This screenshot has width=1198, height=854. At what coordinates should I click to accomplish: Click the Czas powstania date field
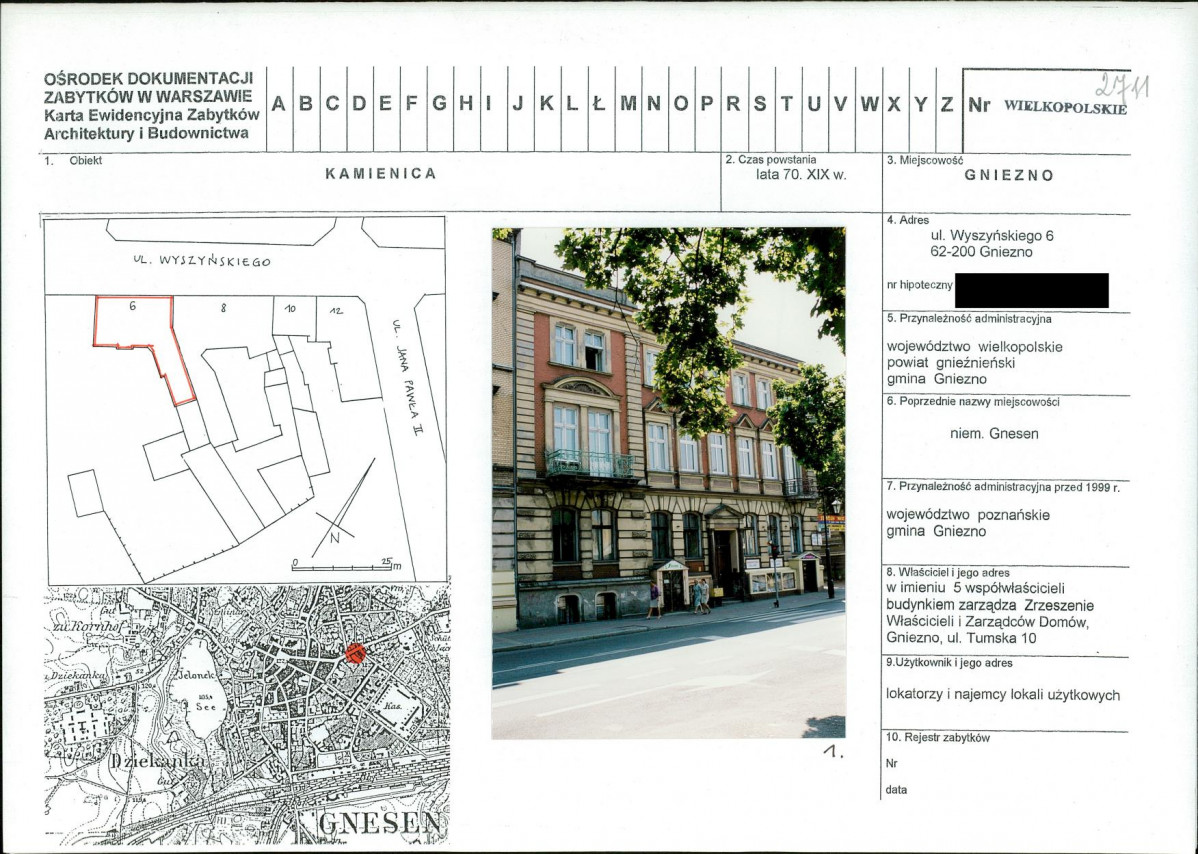pos(800,174)
